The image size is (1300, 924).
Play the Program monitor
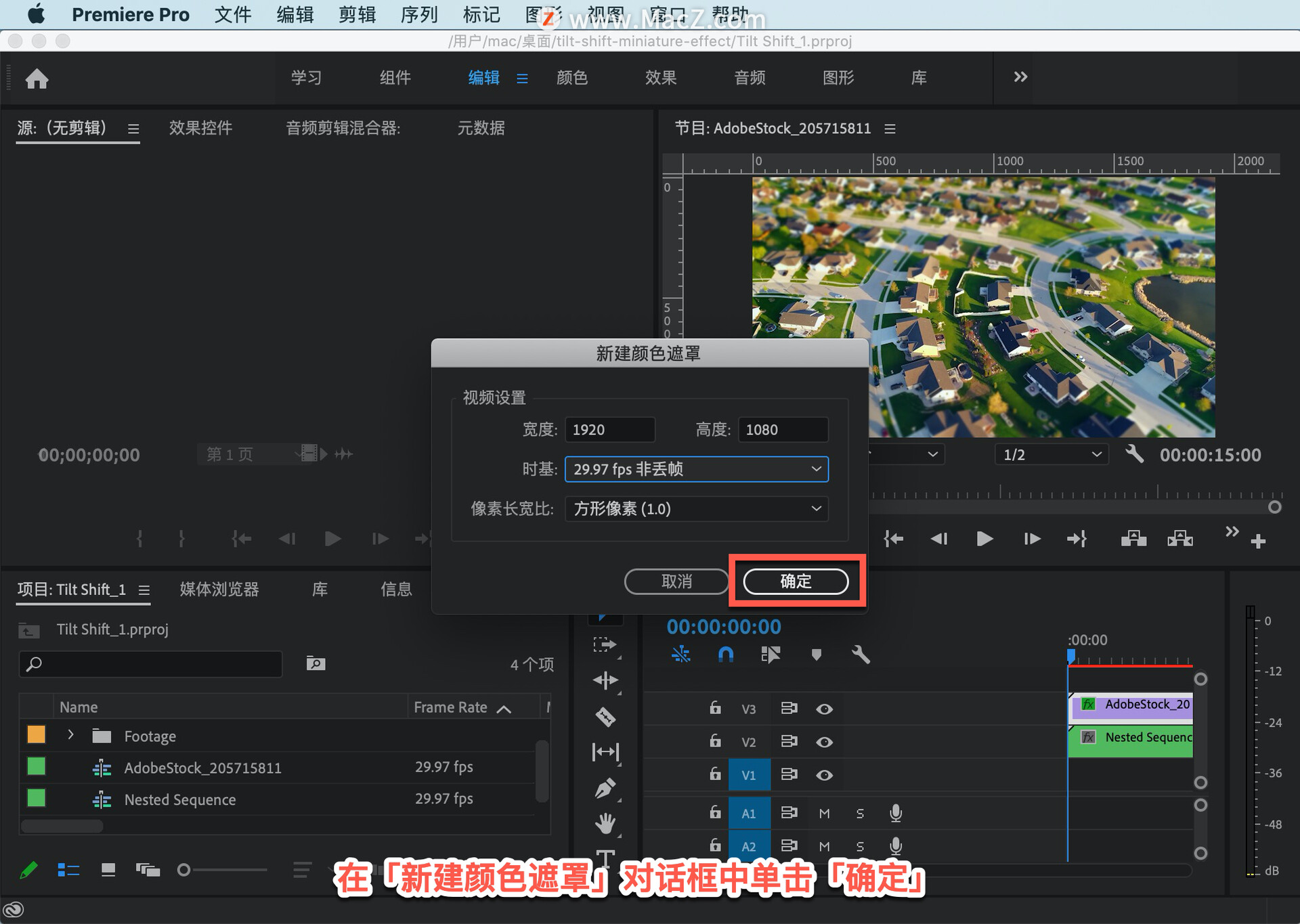(984, 539)
